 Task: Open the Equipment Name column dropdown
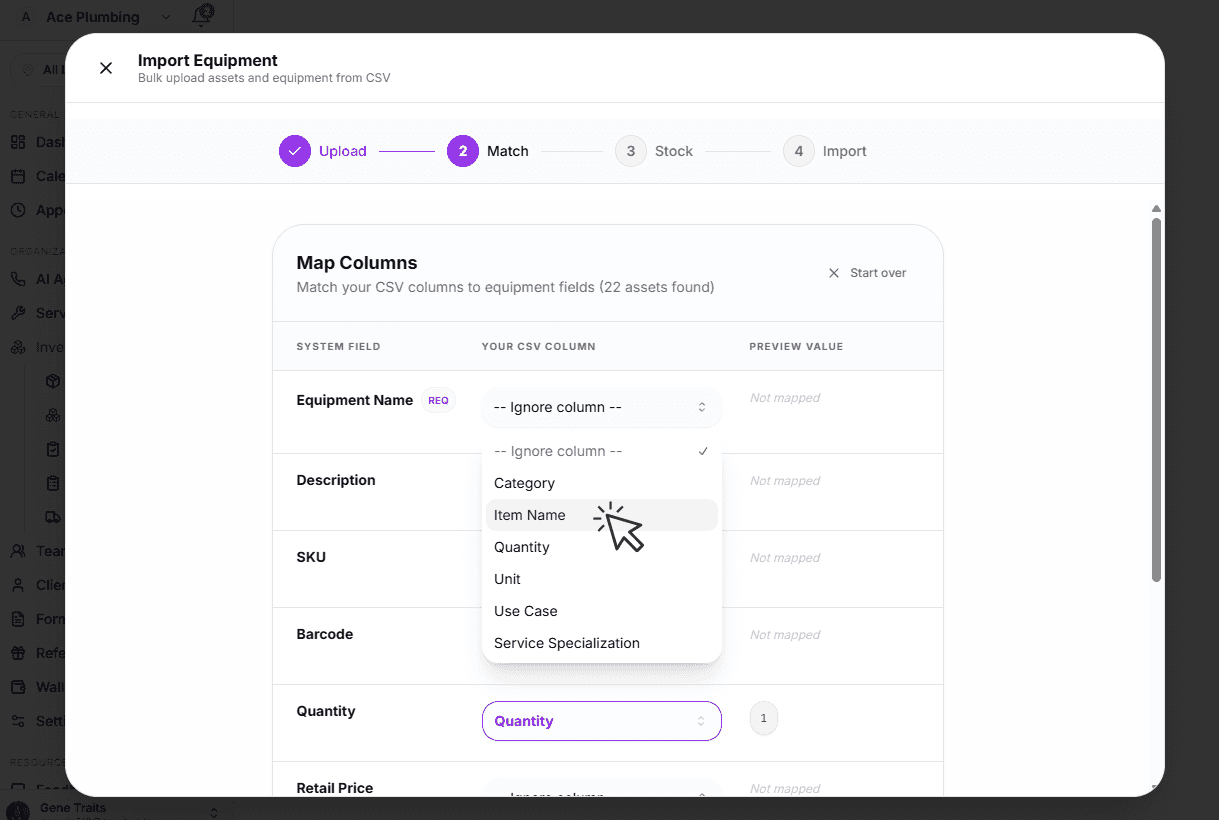pos(601,407)
